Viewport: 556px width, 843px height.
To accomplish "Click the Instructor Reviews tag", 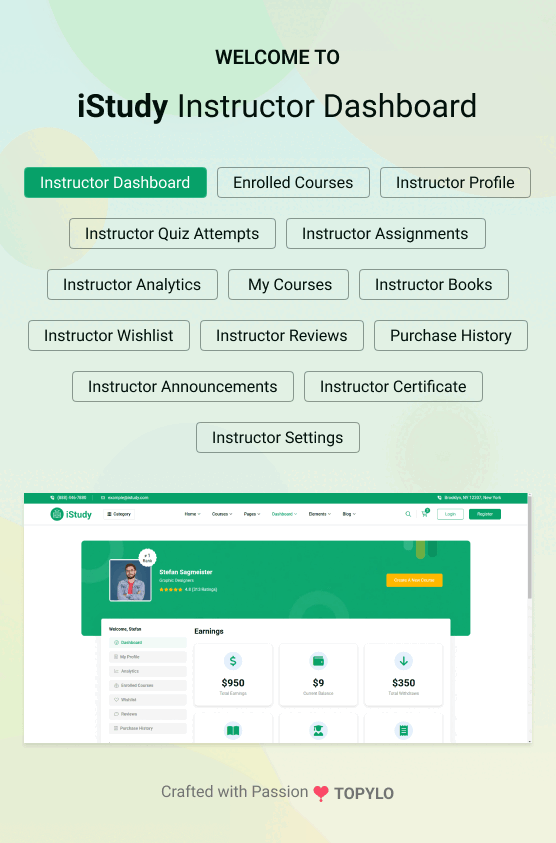I will (x=282, y=335).
